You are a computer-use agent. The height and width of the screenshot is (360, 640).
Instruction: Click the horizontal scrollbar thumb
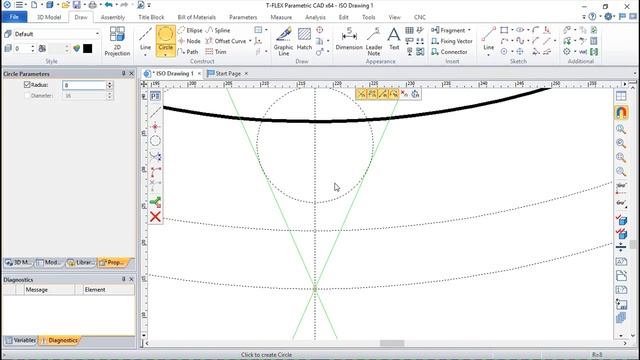(392, 343)
